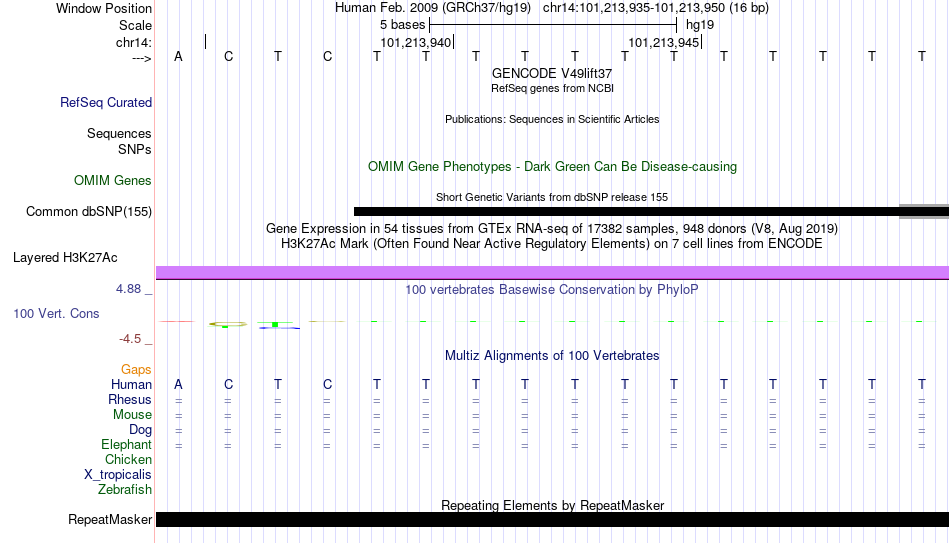Click the Scale label
Viewport: 950px width, 543px height.
(x=135, y=25)
